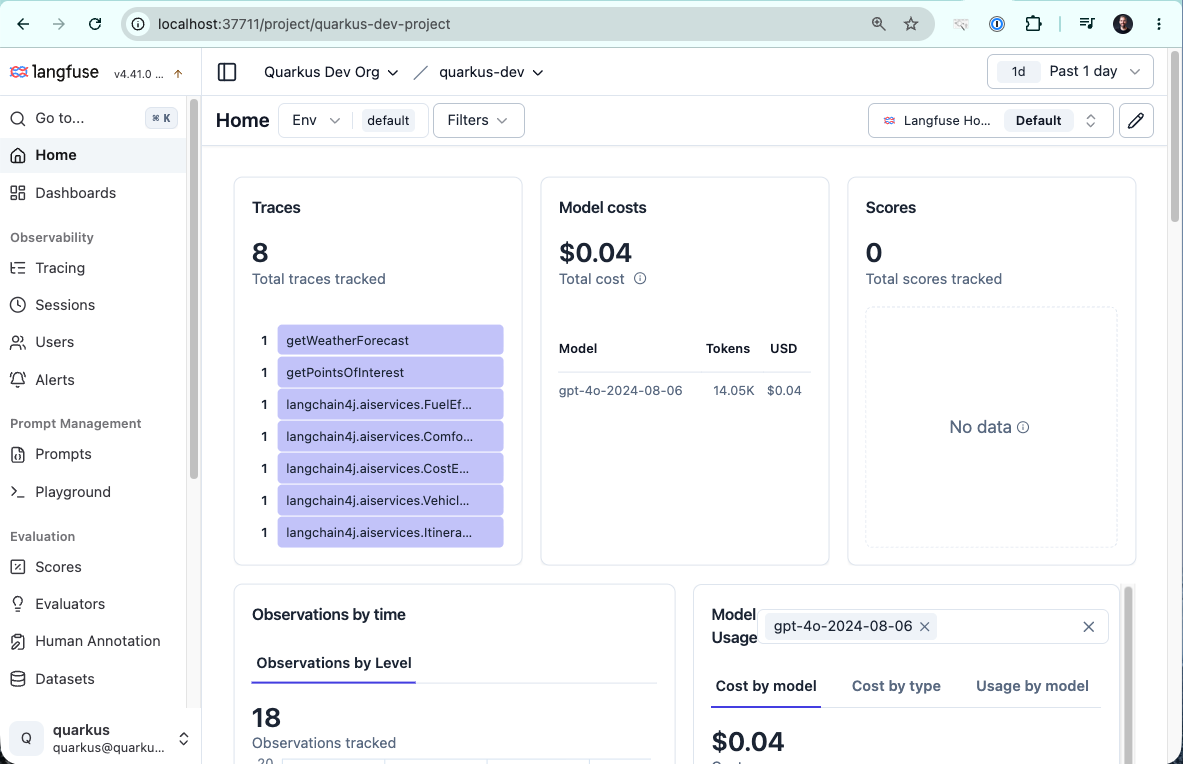The width and height of the screenshot is (1183, 764).
Task: Click the default environment tag
Action: click(388, 121)
